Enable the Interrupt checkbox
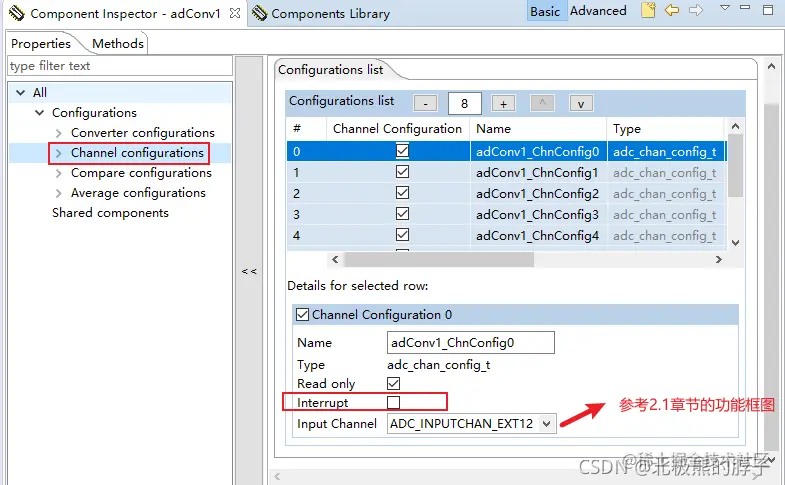 (394, 402)
